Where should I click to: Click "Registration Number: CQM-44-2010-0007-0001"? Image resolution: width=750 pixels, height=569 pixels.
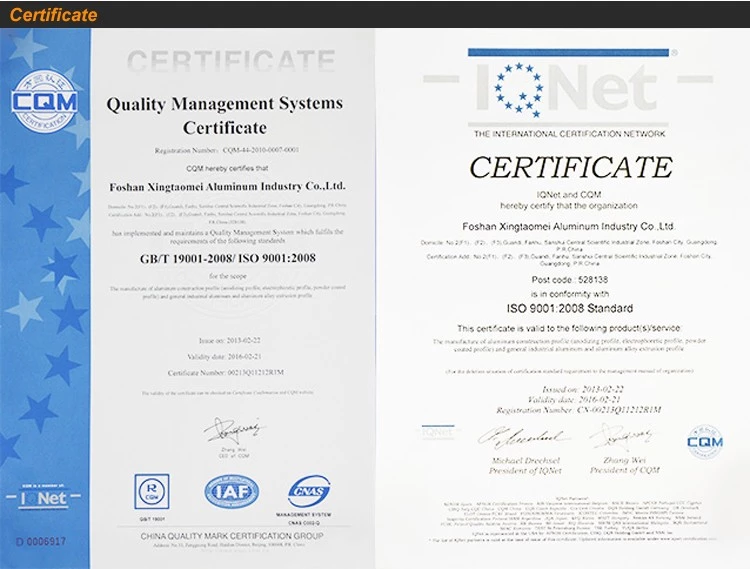tap(227, 150)
